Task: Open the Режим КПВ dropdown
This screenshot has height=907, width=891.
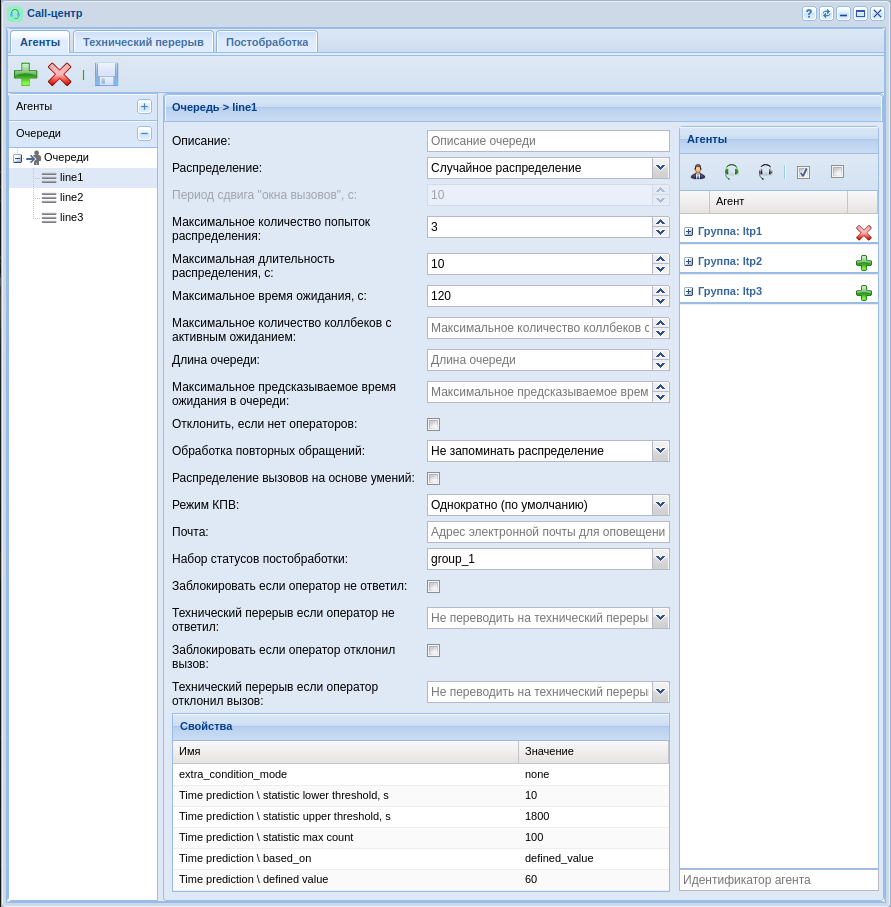Action: tap(660, 505)
